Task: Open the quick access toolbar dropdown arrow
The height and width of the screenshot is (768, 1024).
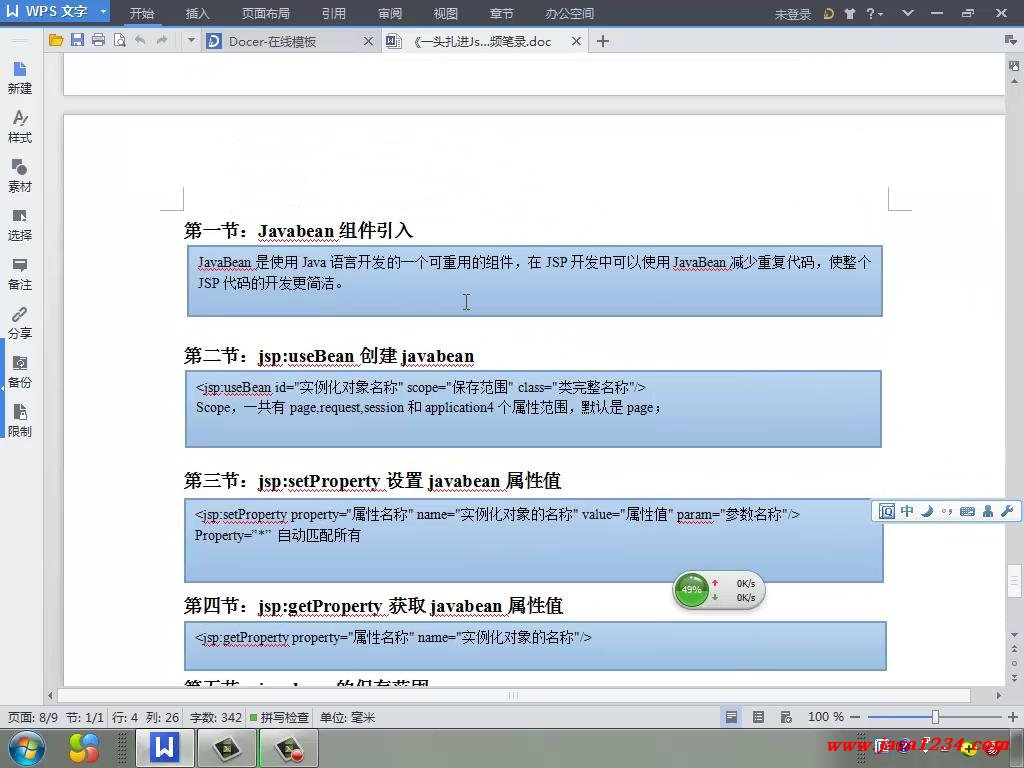Action: pos(190,41)
